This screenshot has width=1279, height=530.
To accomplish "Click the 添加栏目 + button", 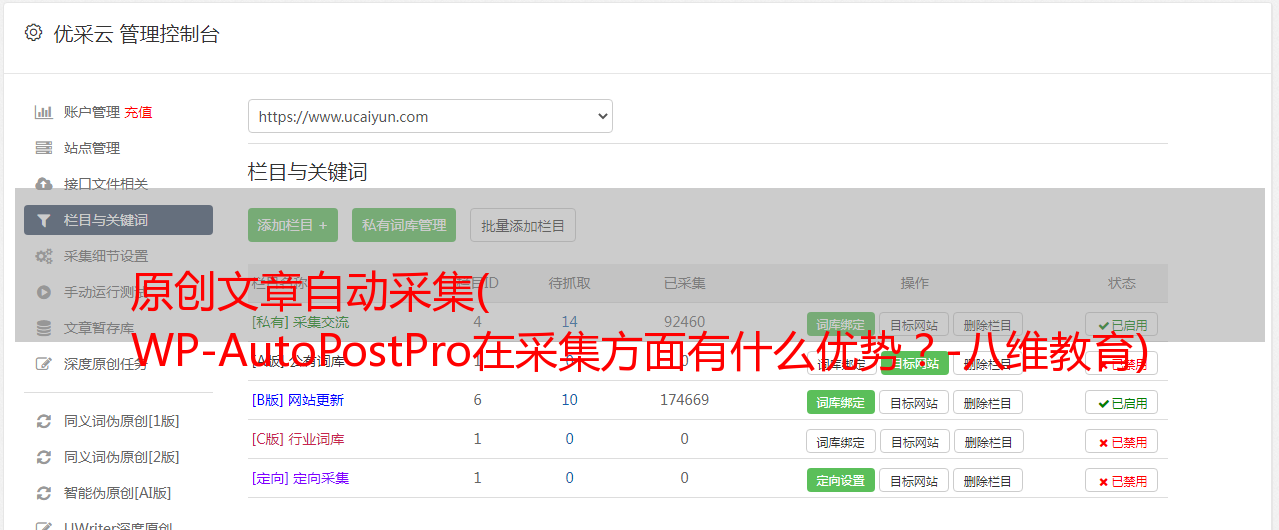I will pyautogui.click(x=293, y=225).
